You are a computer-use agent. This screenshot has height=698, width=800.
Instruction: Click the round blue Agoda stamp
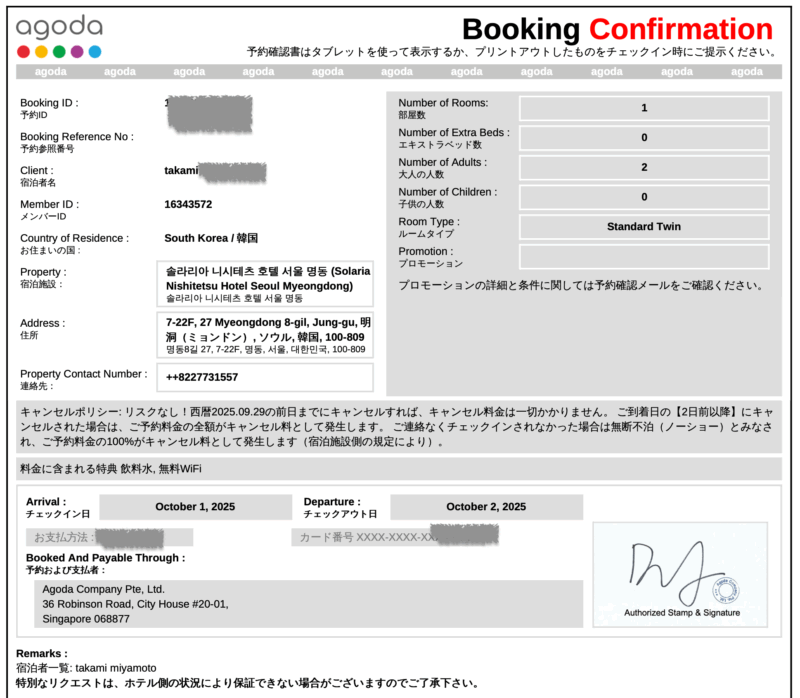coord(726,590)
